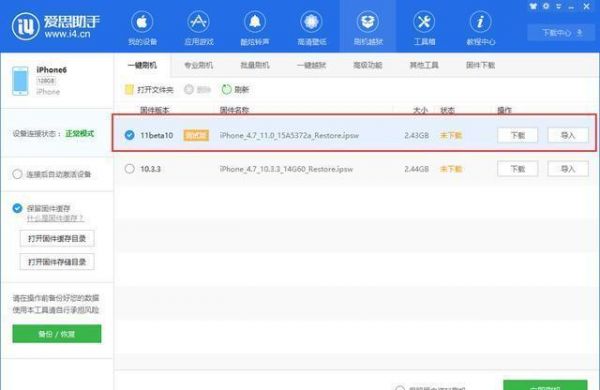Click 导入 for the 10.3.3 firmware
Viewport: 600px width, 390px height.
(568, 169)
